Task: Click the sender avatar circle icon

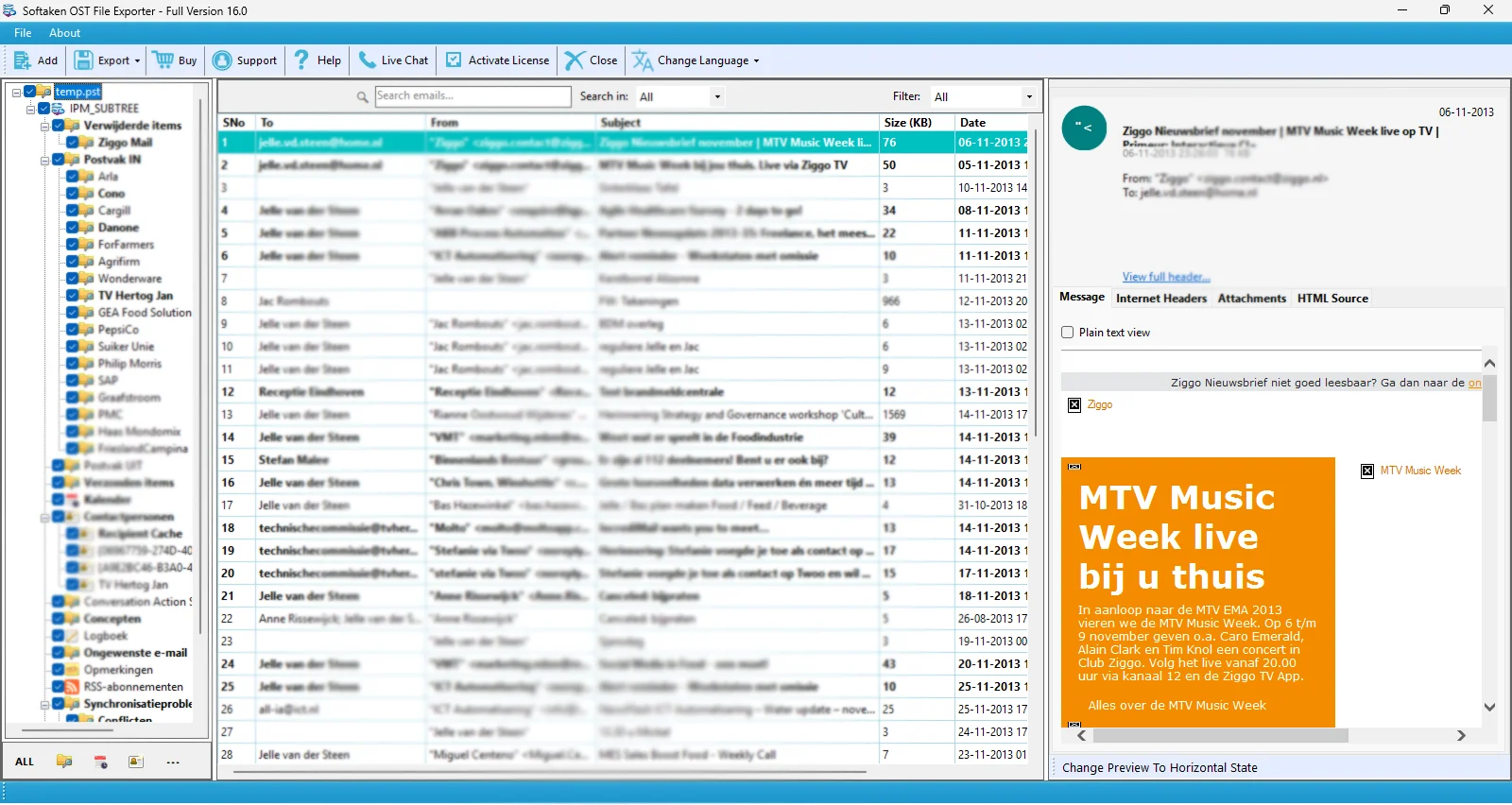Action: 1084,128
